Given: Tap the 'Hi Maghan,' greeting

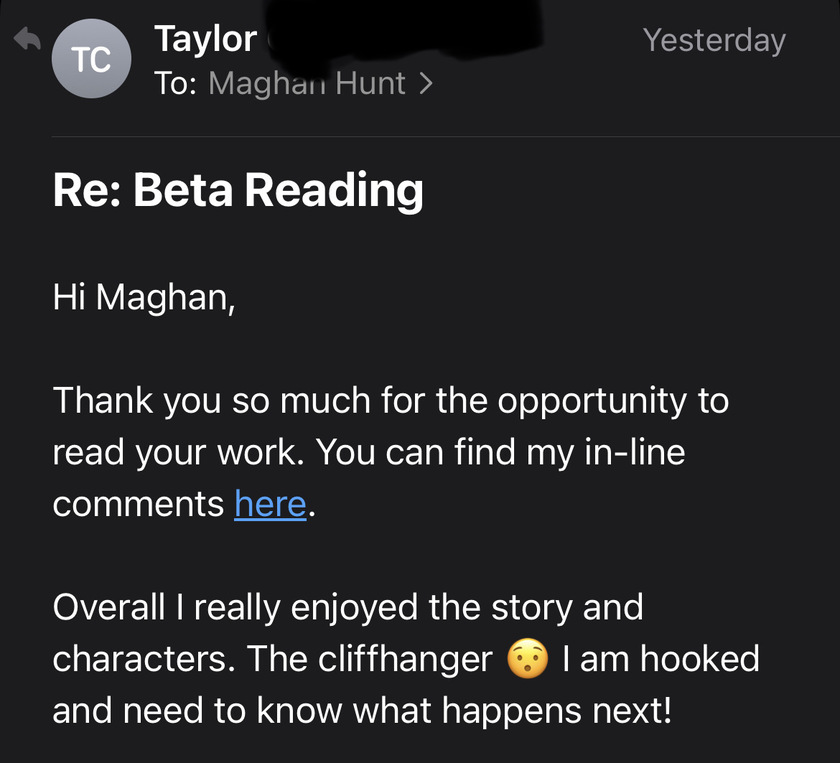Looking at the screenshot, I should (x=144, y=297).
